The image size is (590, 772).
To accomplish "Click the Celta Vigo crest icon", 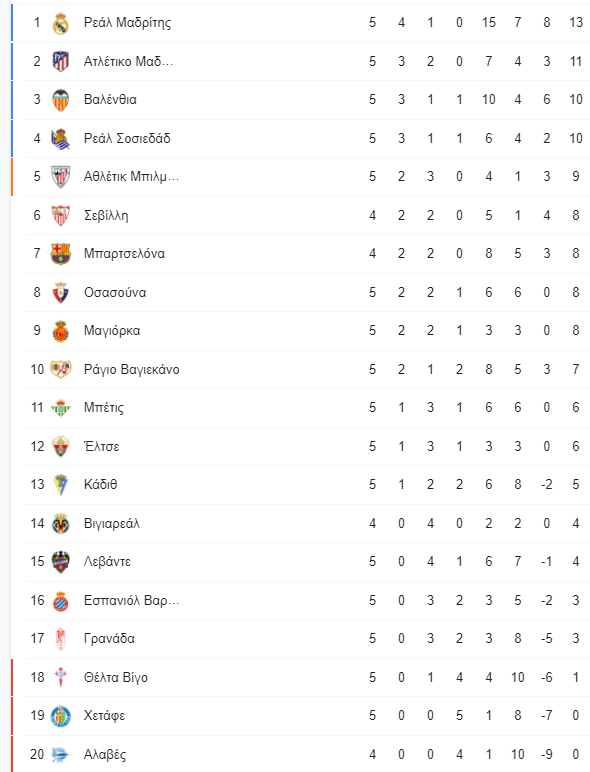I will point(61,677).
